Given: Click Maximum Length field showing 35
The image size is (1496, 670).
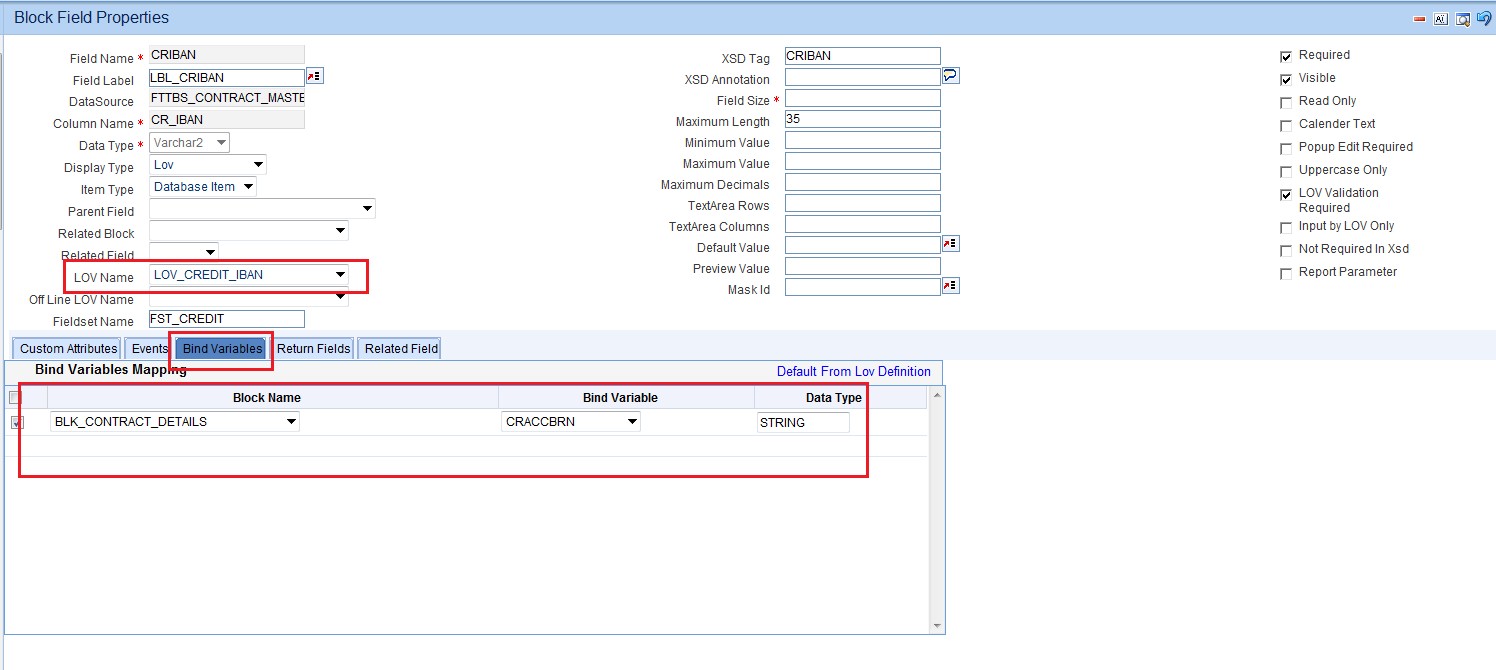Looking at the screenshot, I should [x=863, y=119].
